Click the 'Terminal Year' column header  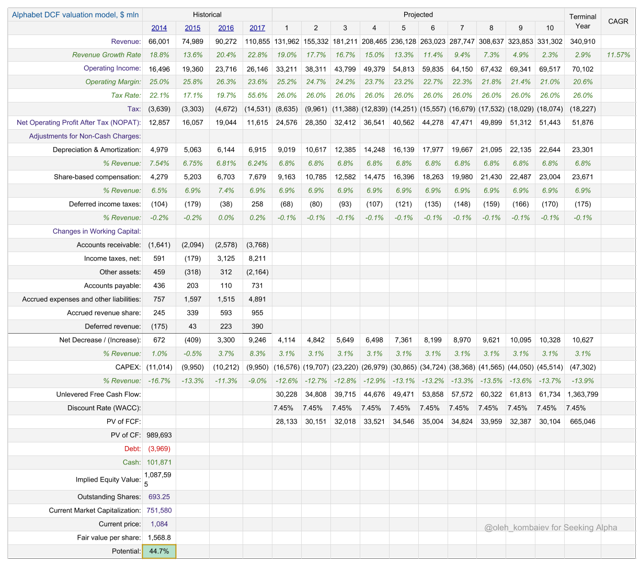click(582, 21)
